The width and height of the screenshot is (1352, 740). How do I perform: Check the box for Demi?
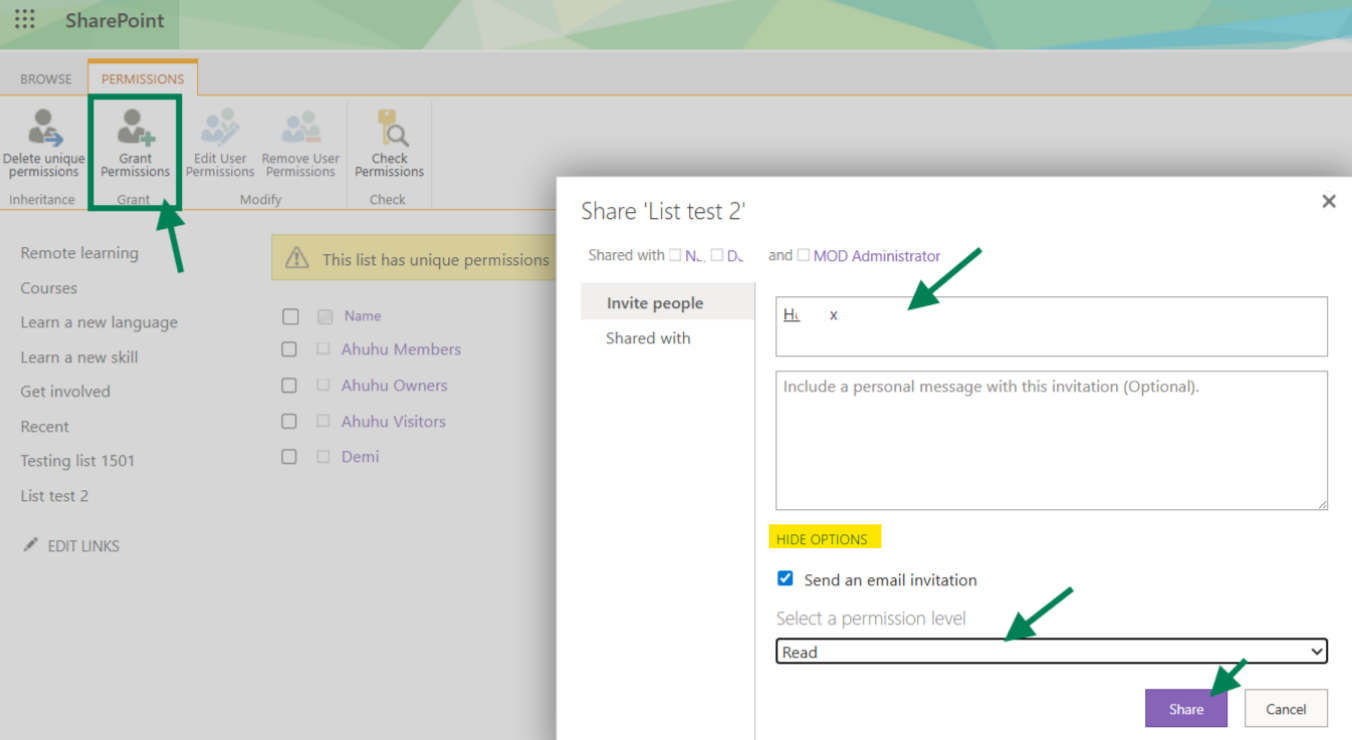coord(289,457)
